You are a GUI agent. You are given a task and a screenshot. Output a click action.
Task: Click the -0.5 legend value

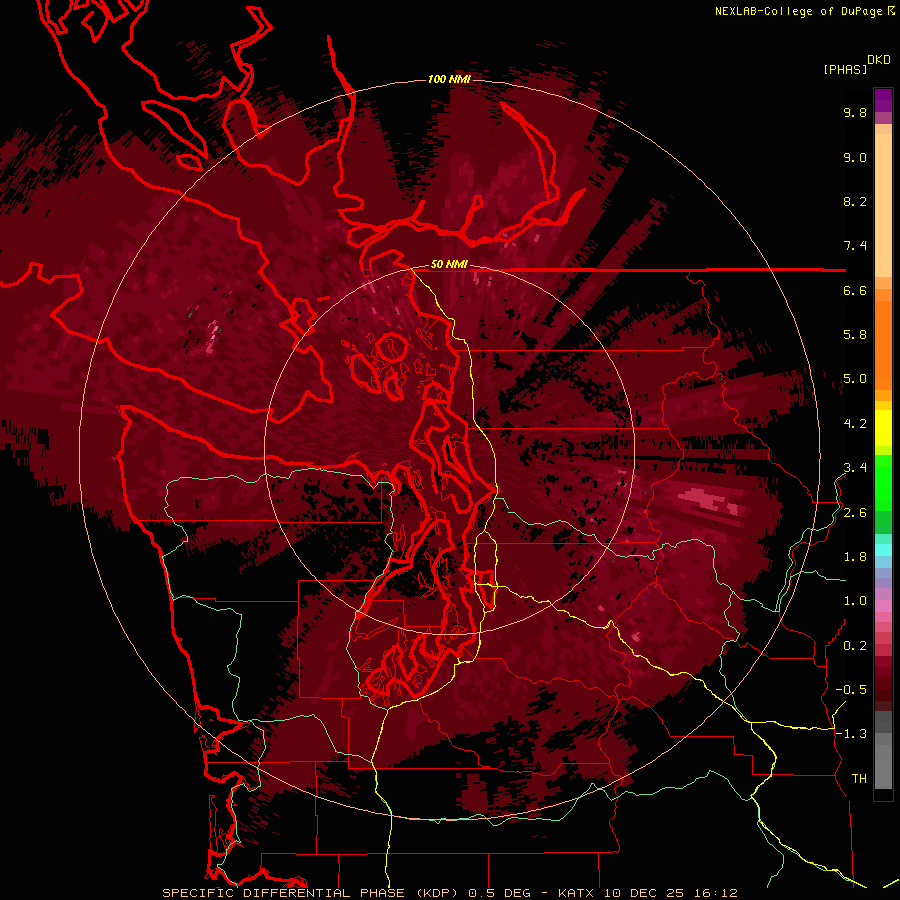pyautogui.click(x=851, y=690)
